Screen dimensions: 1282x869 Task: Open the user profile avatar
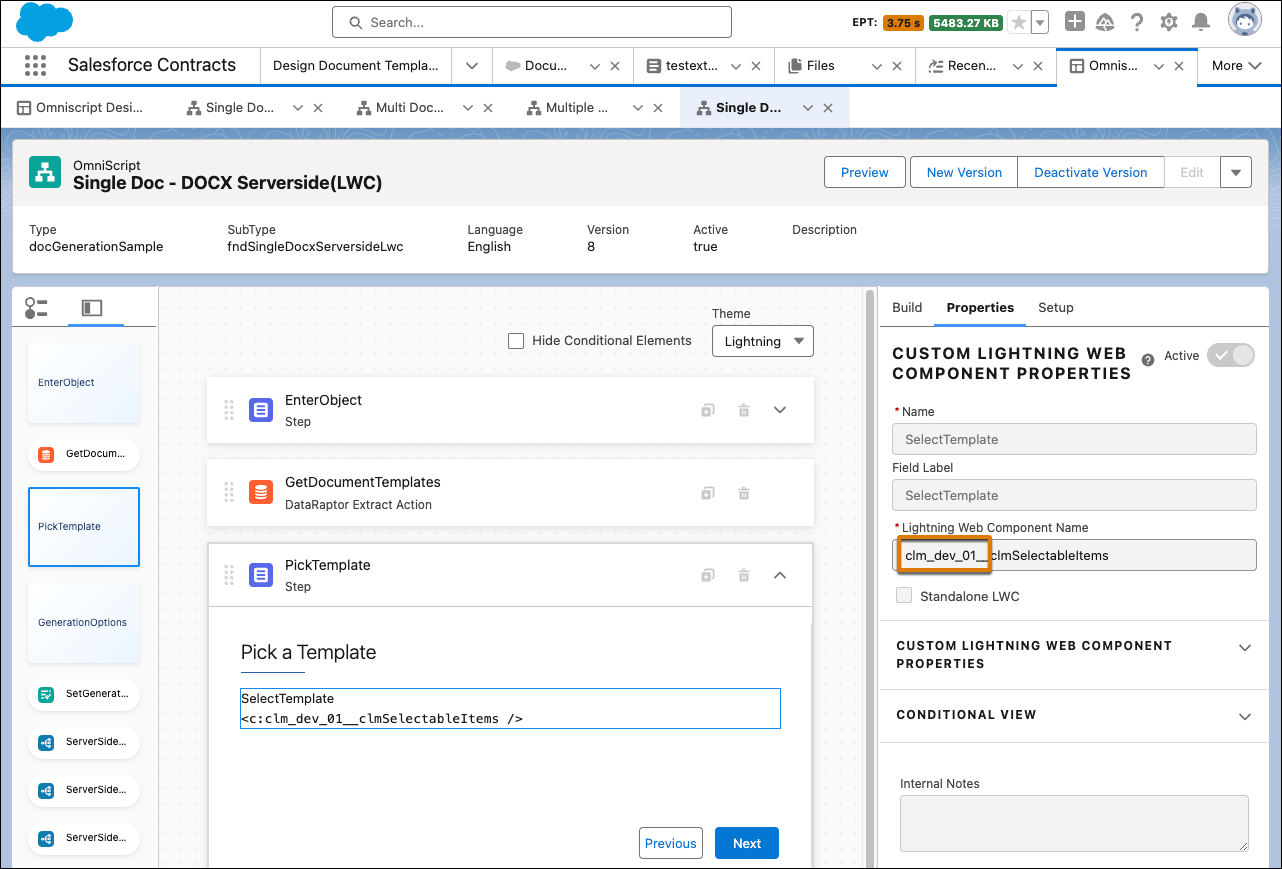[x=1245, y=21]
